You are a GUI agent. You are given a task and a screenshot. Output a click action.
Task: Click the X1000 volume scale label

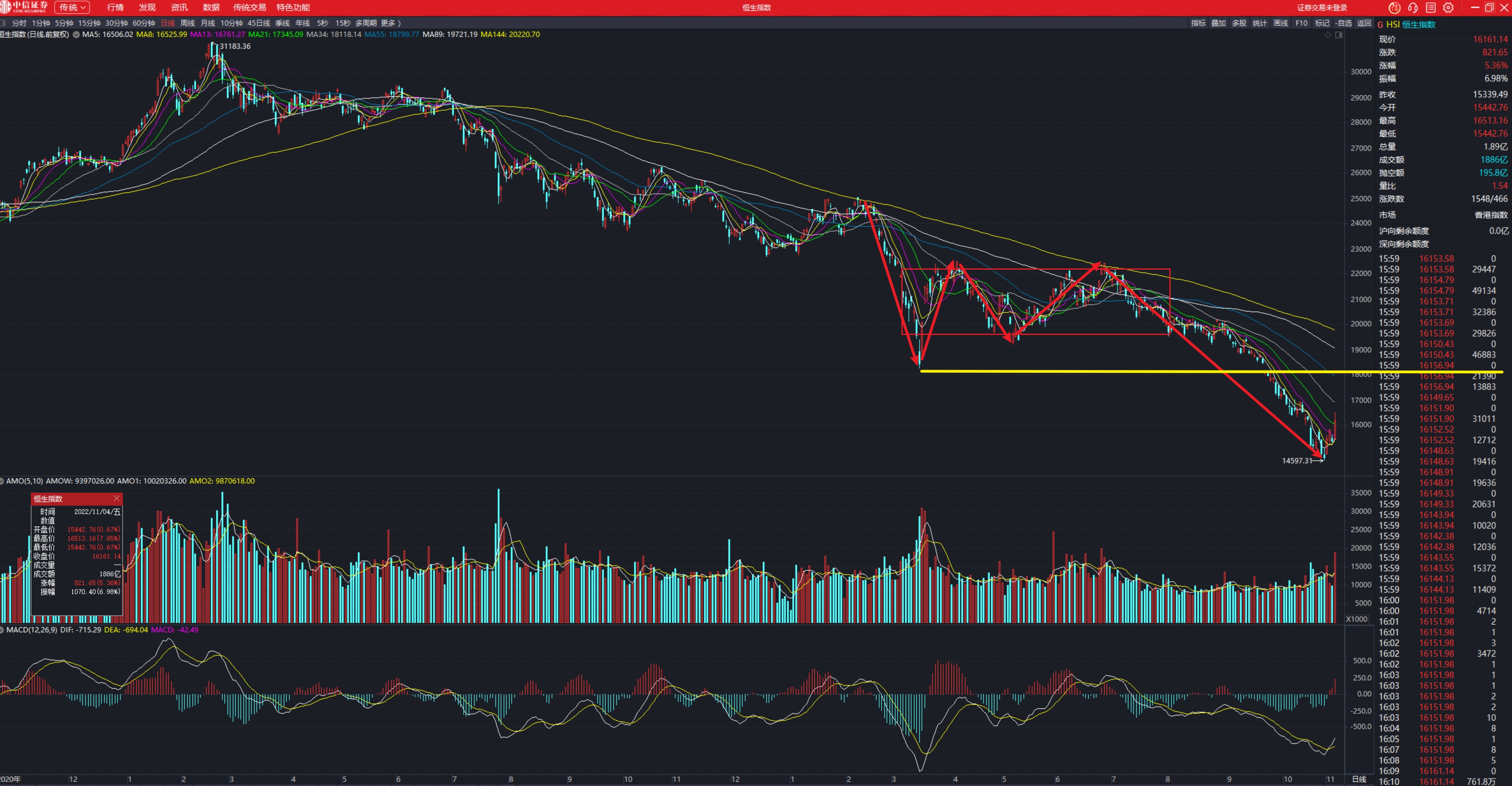coord(1356,619)
